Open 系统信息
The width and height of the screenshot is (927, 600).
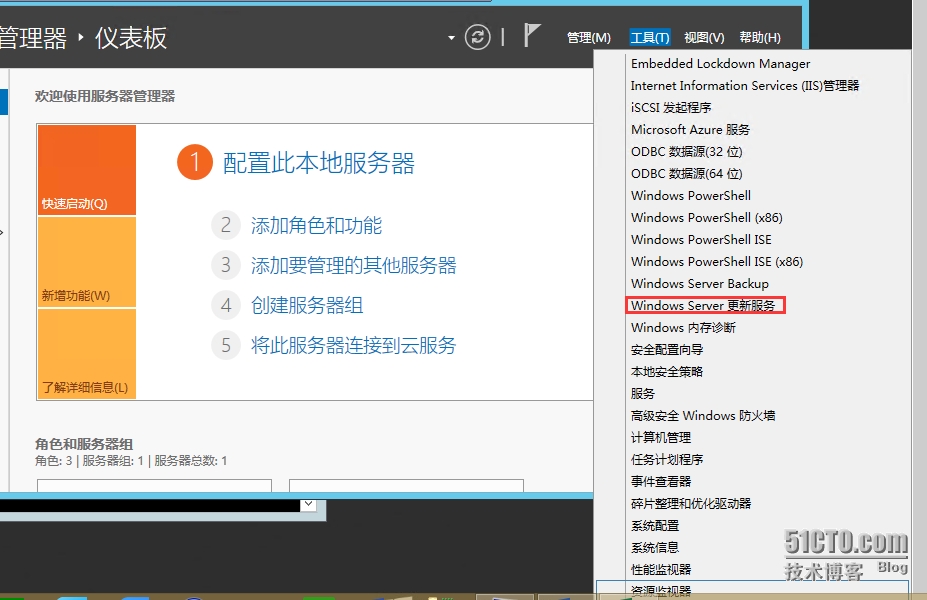click(655, 547)
